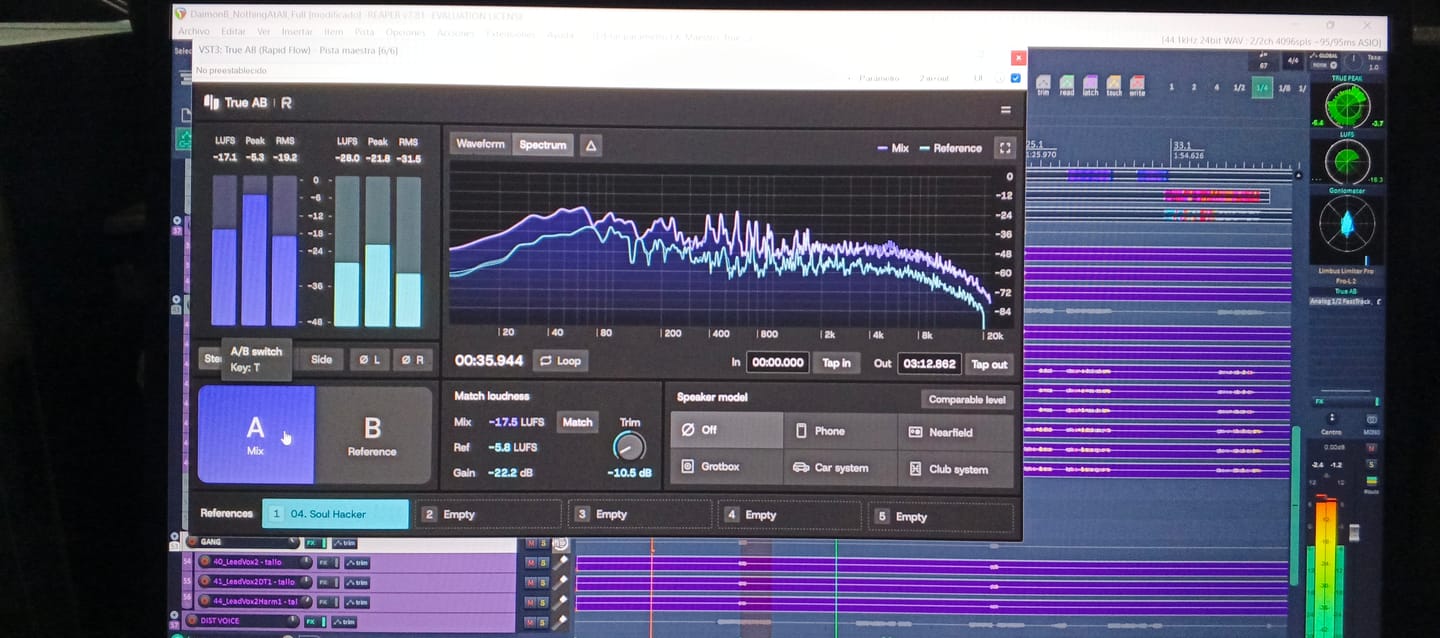Click the fullscreen analyzer icon
This screenshot has width=1440, height=638.
(1005, 148)
